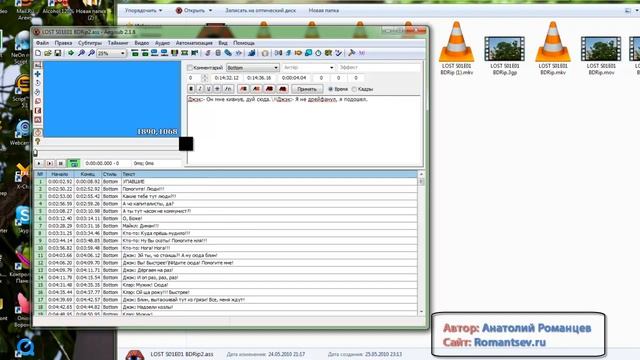Click the Italic formatting button
The height and width of the screenshot is (360, 640).
point(200,89)
